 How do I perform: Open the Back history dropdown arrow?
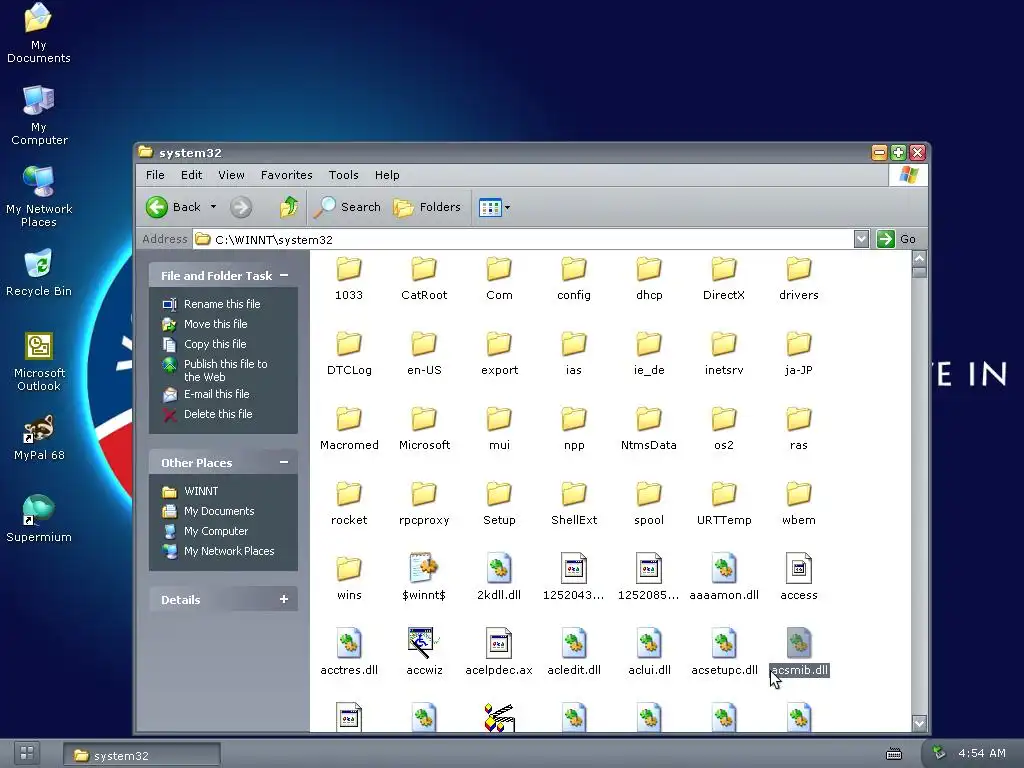[213, 207]
